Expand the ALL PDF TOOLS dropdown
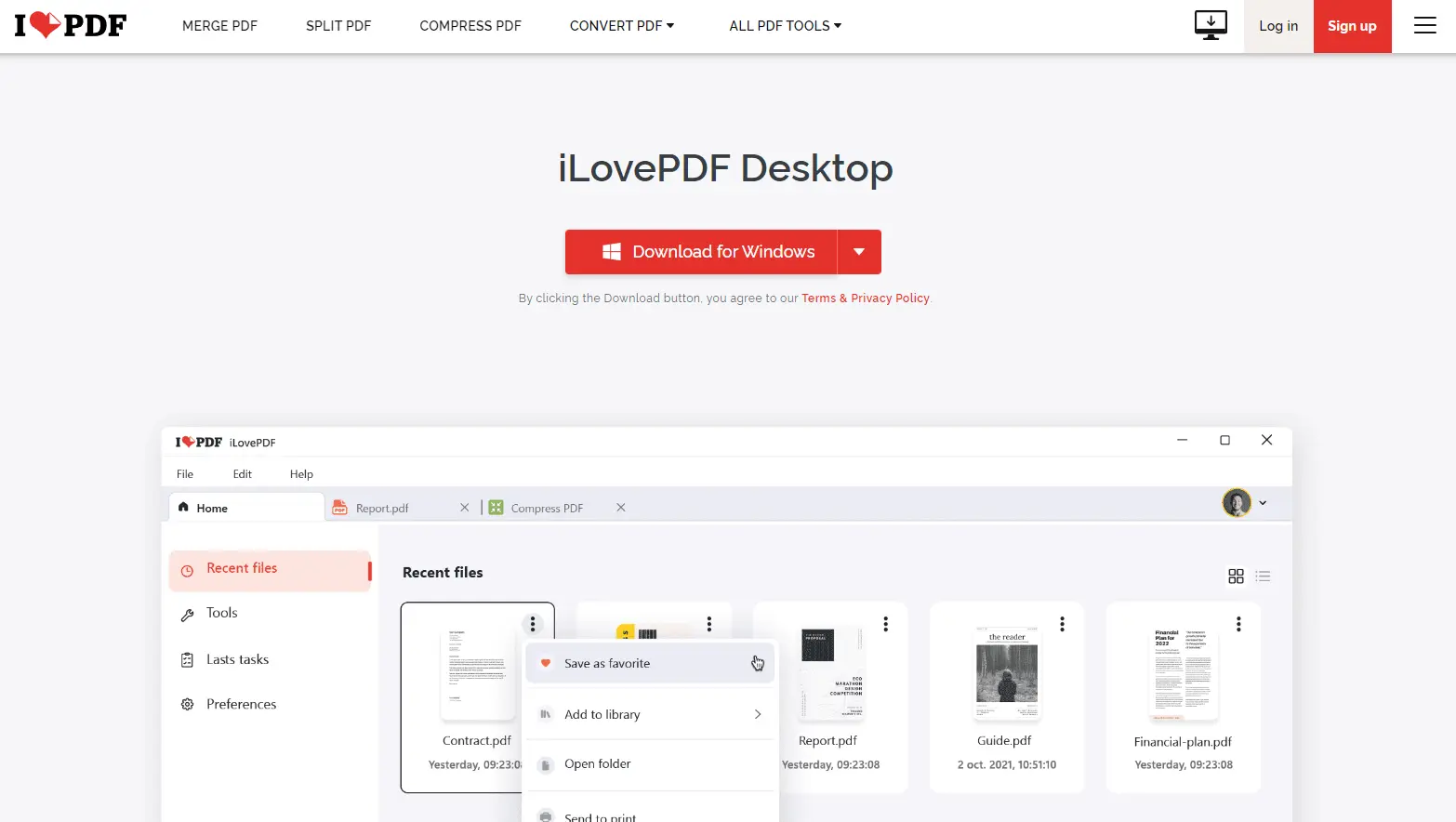The width and height of the screenshot is (1456, 822). [x=786, y=26]
